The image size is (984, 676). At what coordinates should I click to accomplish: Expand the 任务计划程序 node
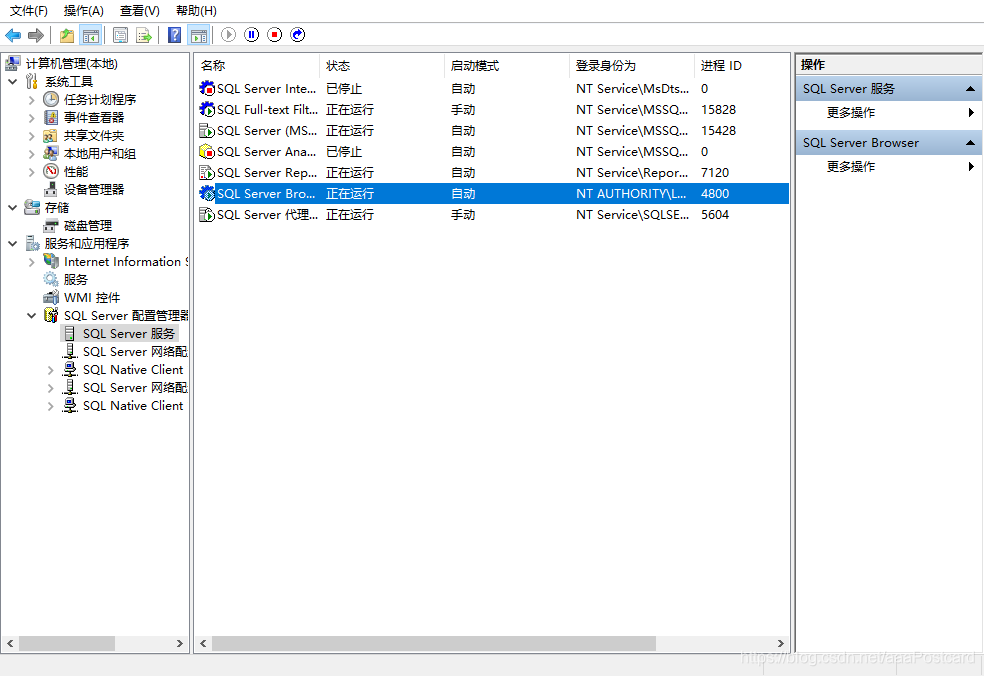(x=31, y=100)
